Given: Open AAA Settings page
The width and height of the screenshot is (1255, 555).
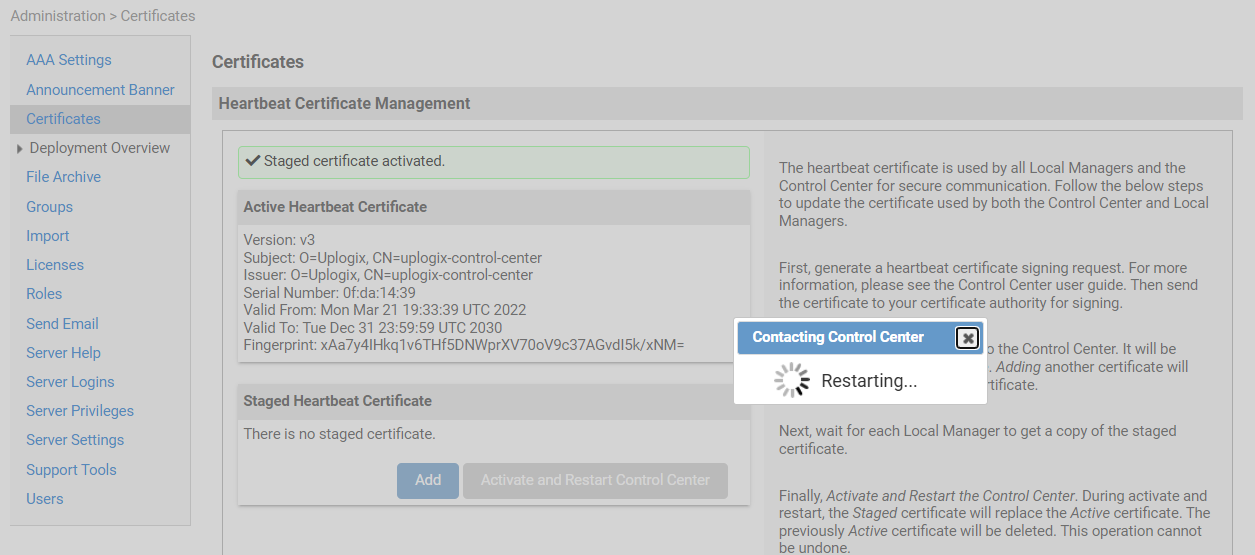Looking at the screenshot, I should point(69,60).
